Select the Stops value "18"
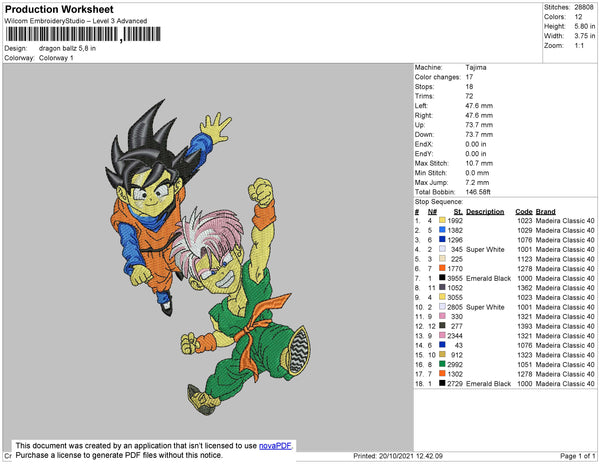 point(470,86)
